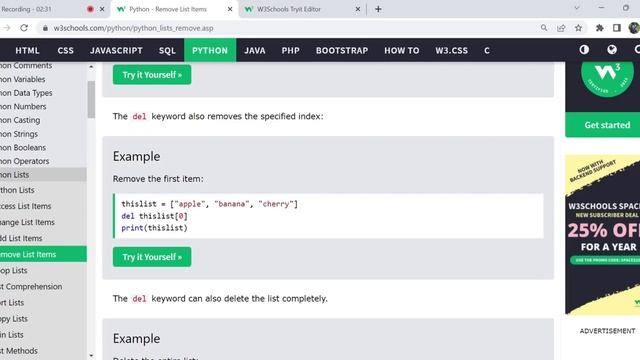Open the SQL tutorial in top nav
The width and height of the screenshot is (640, 360).
coord(167,50)
